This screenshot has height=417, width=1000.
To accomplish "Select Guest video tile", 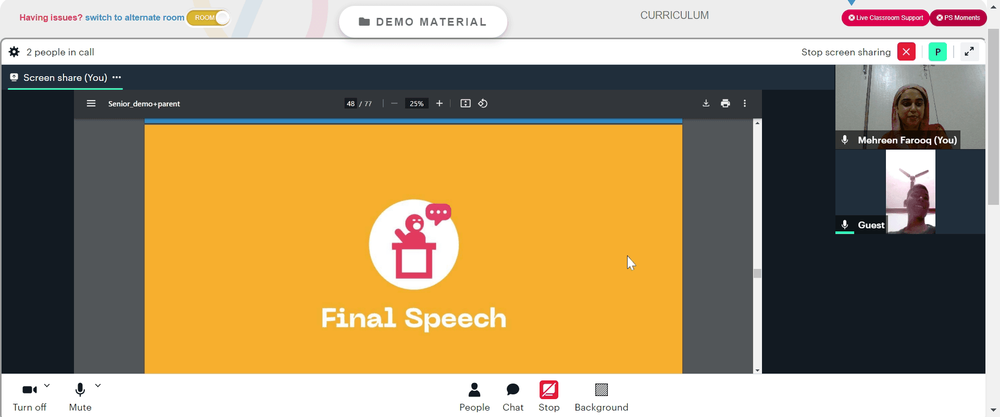I will pyautogui.click(x=909, y=191).
